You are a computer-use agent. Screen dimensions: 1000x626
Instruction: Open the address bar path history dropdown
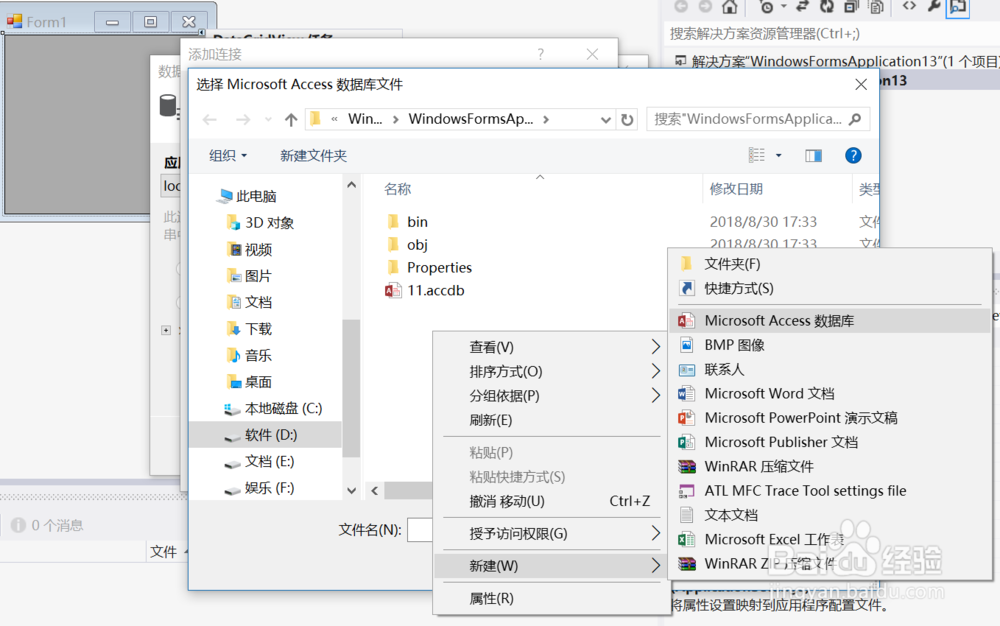[605, 119]
